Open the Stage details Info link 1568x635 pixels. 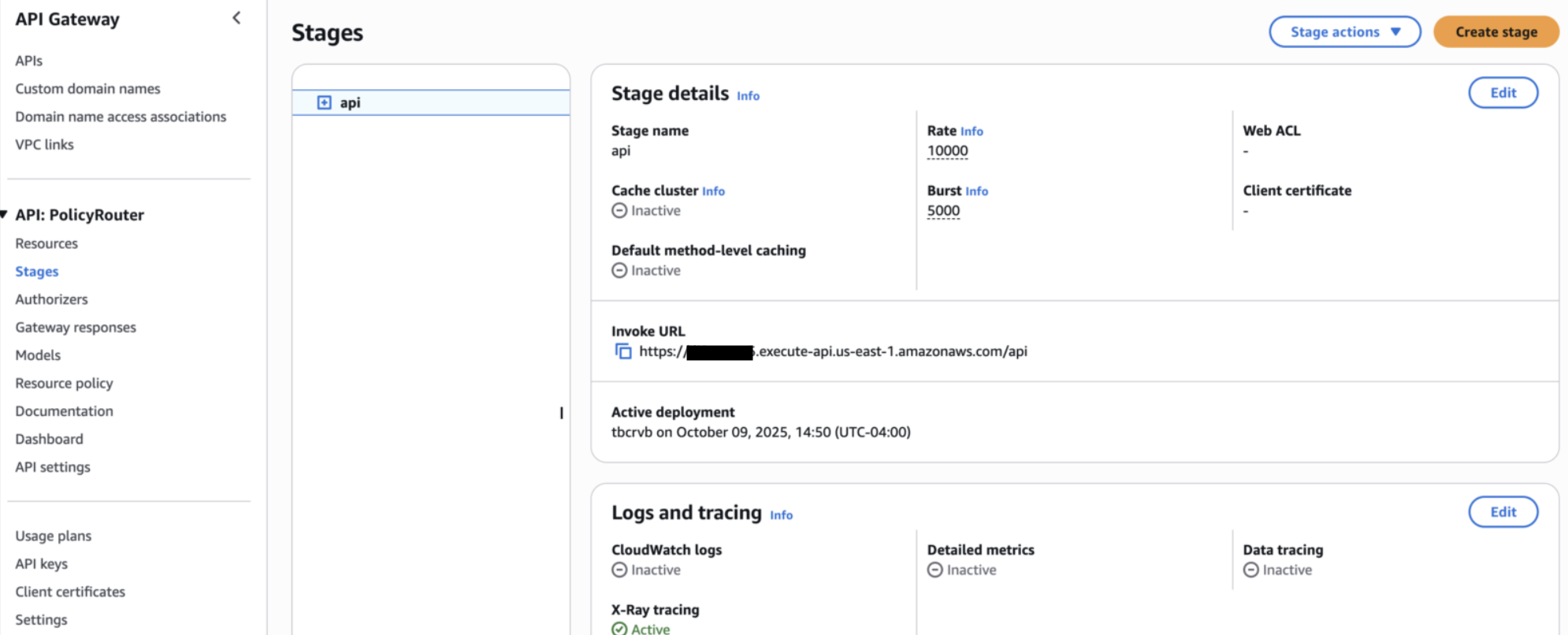tap(748, 95)
